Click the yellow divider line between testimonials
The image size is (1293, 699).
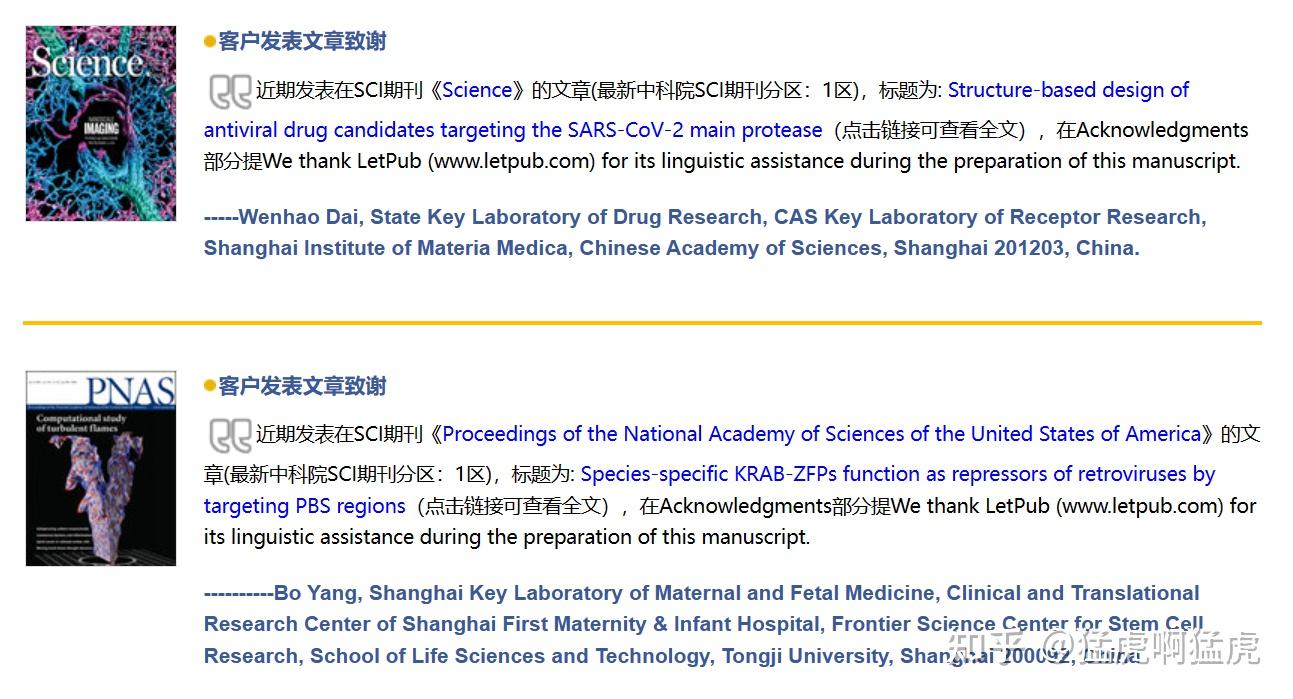pyautogui.click(x=642, y=323)
